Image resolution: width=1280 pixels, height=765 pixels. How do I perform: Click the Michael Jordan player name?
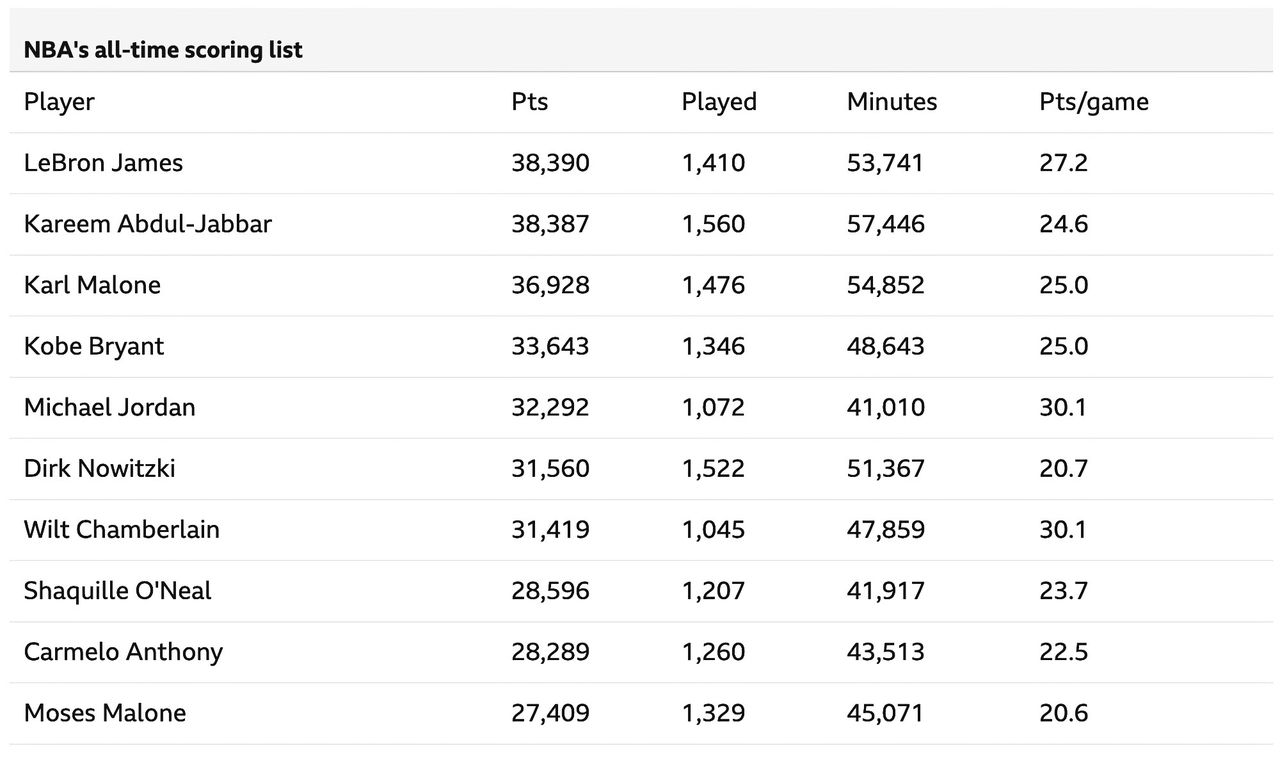pyautogui.click(x=109, y=407)
